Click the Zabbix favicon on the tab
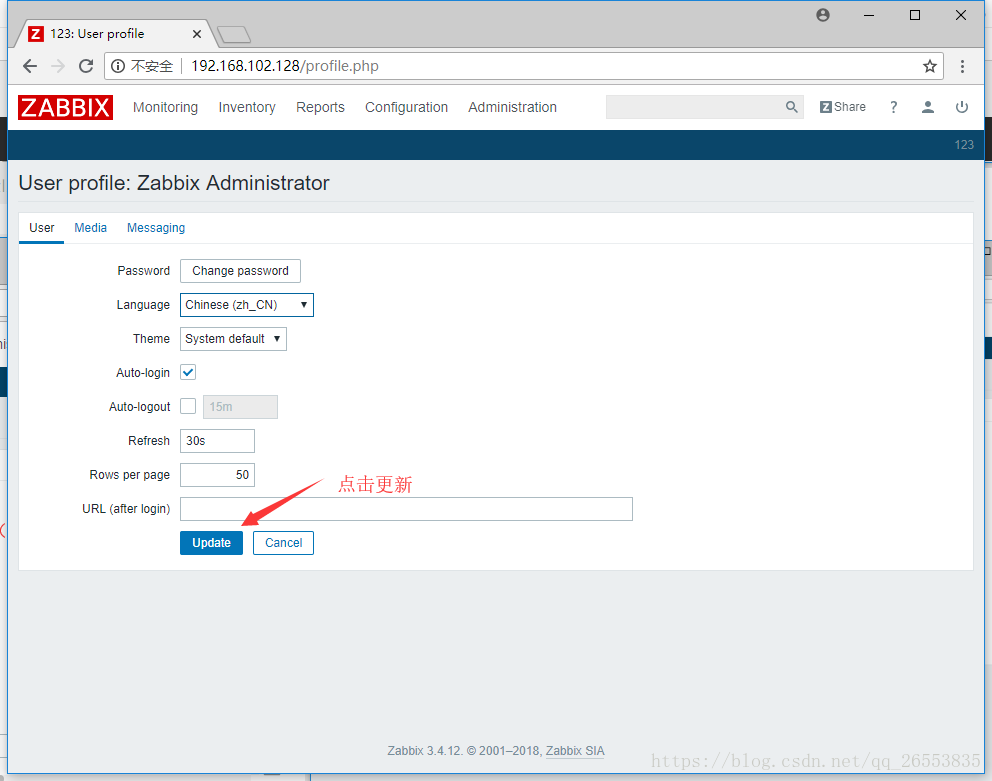 [36, 34]
